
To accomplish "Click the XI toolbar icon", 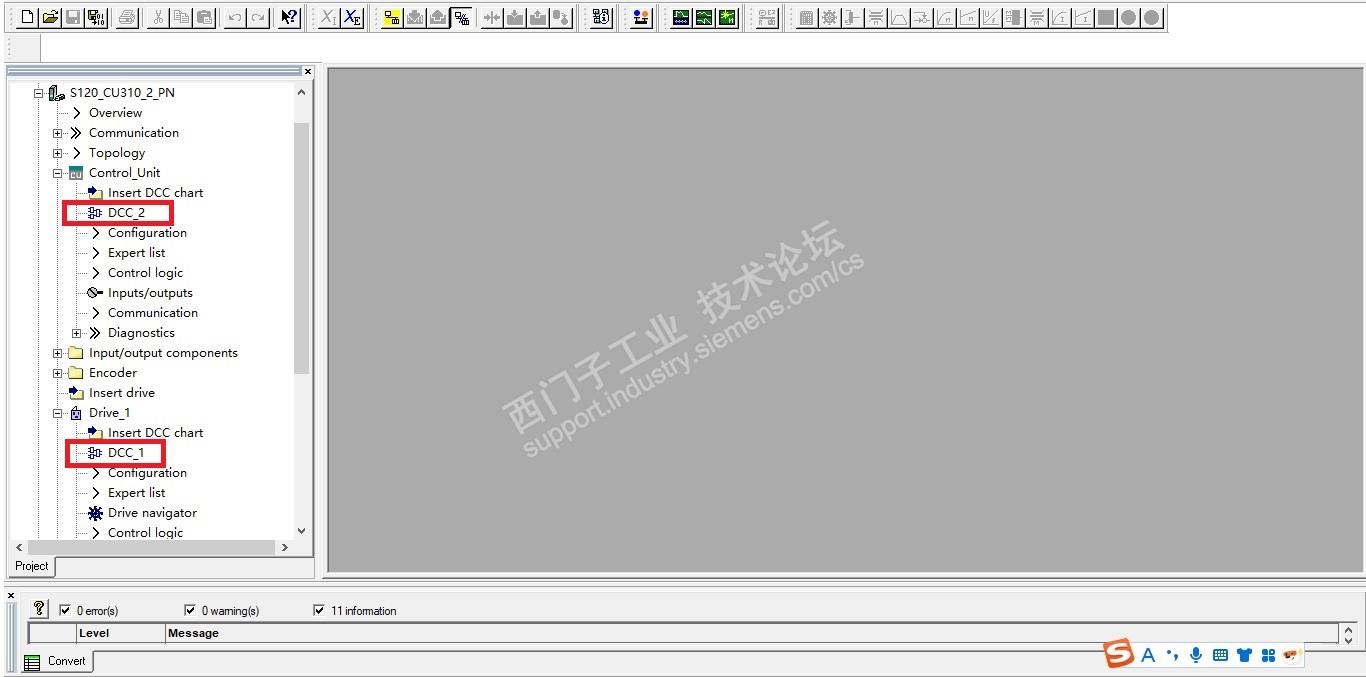I will pos(328,17).
